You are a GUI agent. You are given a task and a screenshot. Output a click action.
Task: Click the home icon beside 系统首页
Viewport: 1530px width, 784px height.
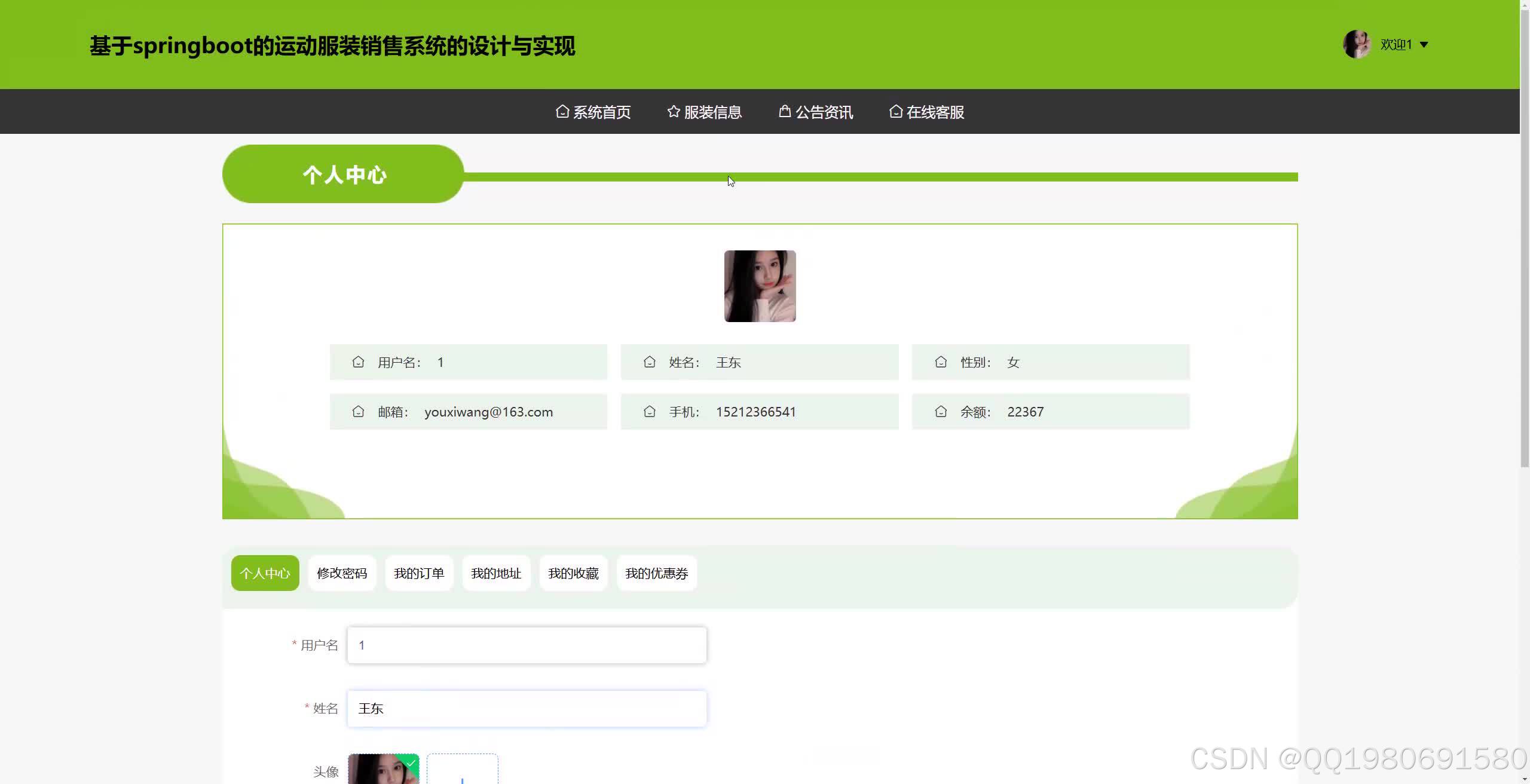(562, 112)
